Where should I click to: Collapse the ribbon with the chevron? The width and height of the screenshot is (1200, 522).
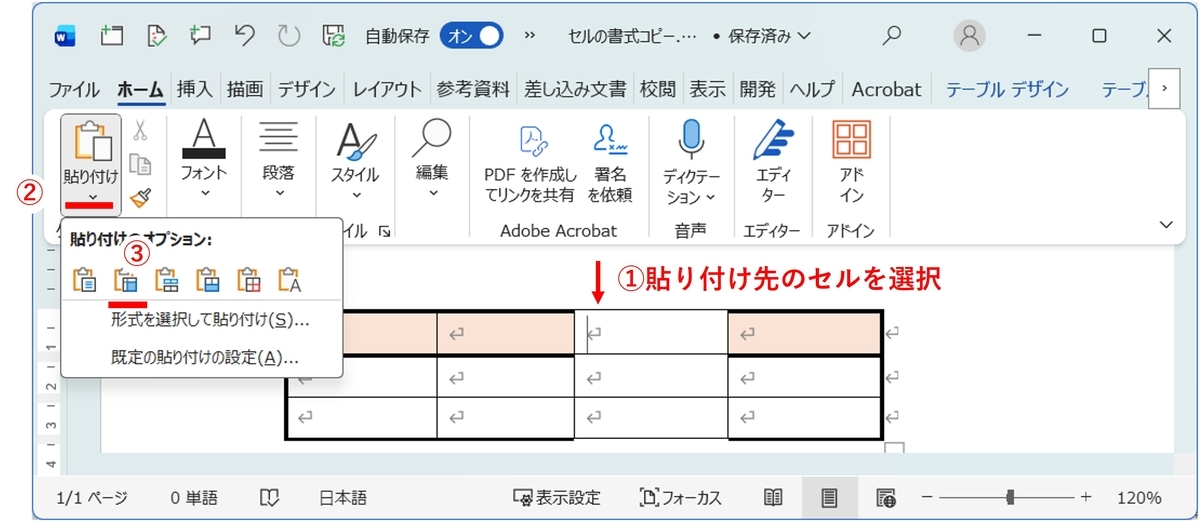1165,224
